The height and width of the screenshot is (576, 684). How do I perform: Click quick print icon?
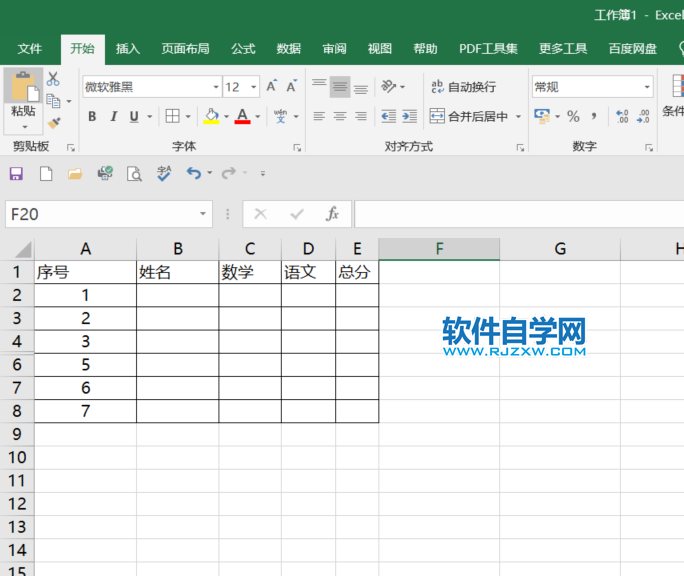point(105,173)
